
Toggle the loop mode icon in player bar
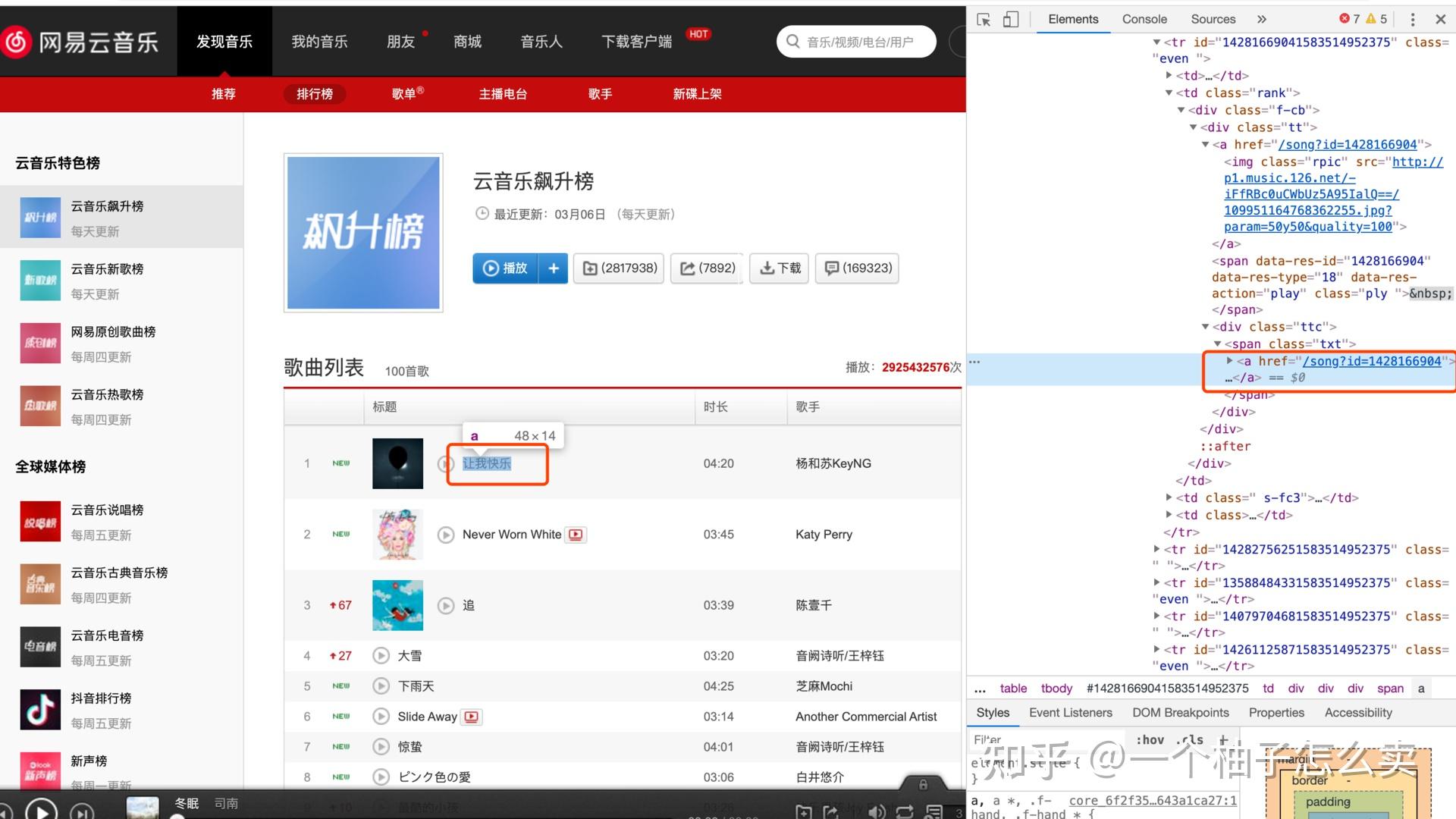pos(905,812)
